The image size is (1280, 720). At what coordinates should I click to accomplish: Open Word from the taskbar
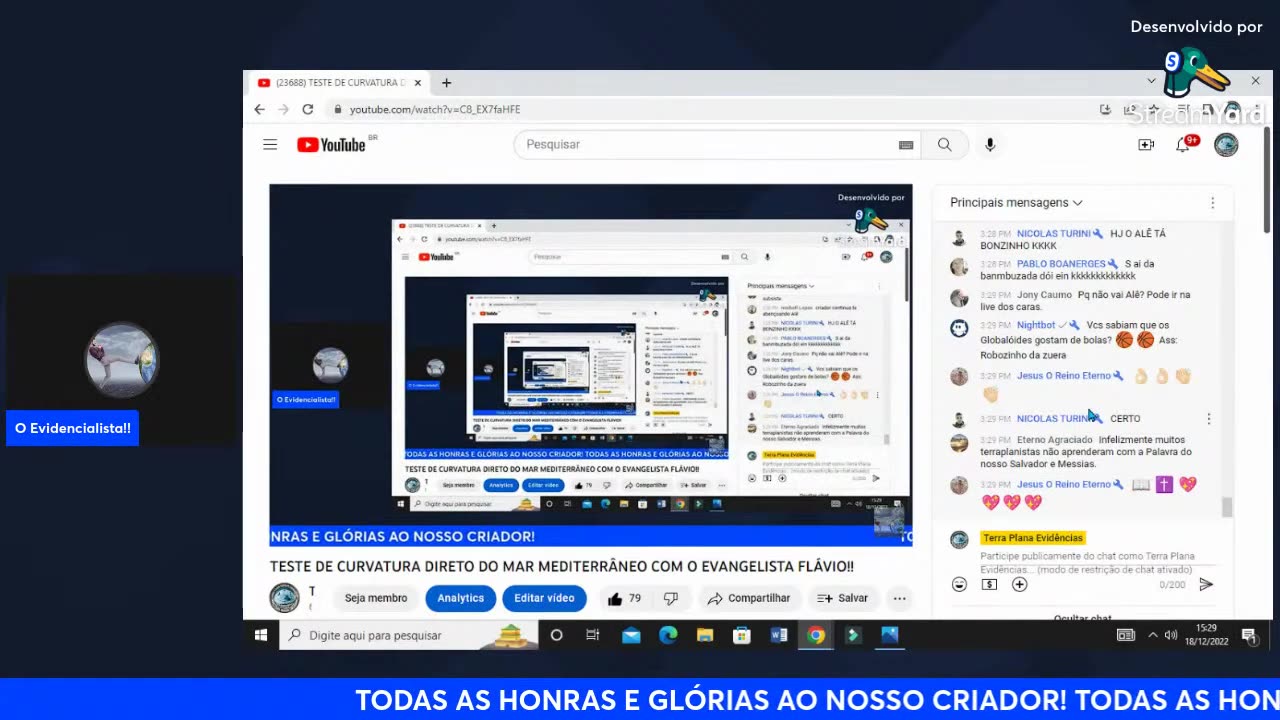[779, 635]
